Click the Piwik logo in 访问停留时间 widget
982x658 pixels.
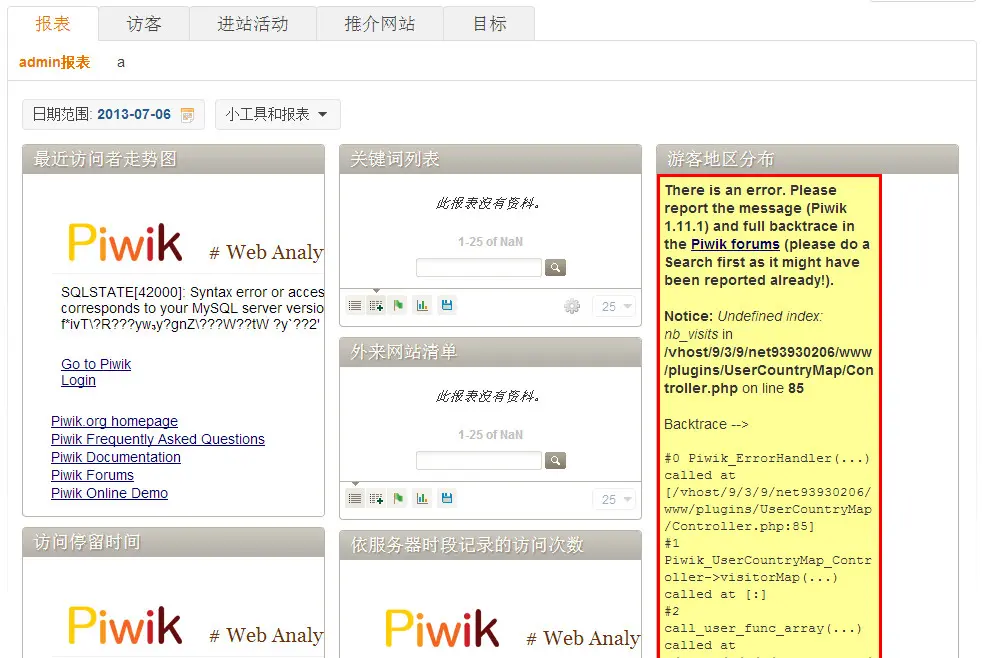125,625
